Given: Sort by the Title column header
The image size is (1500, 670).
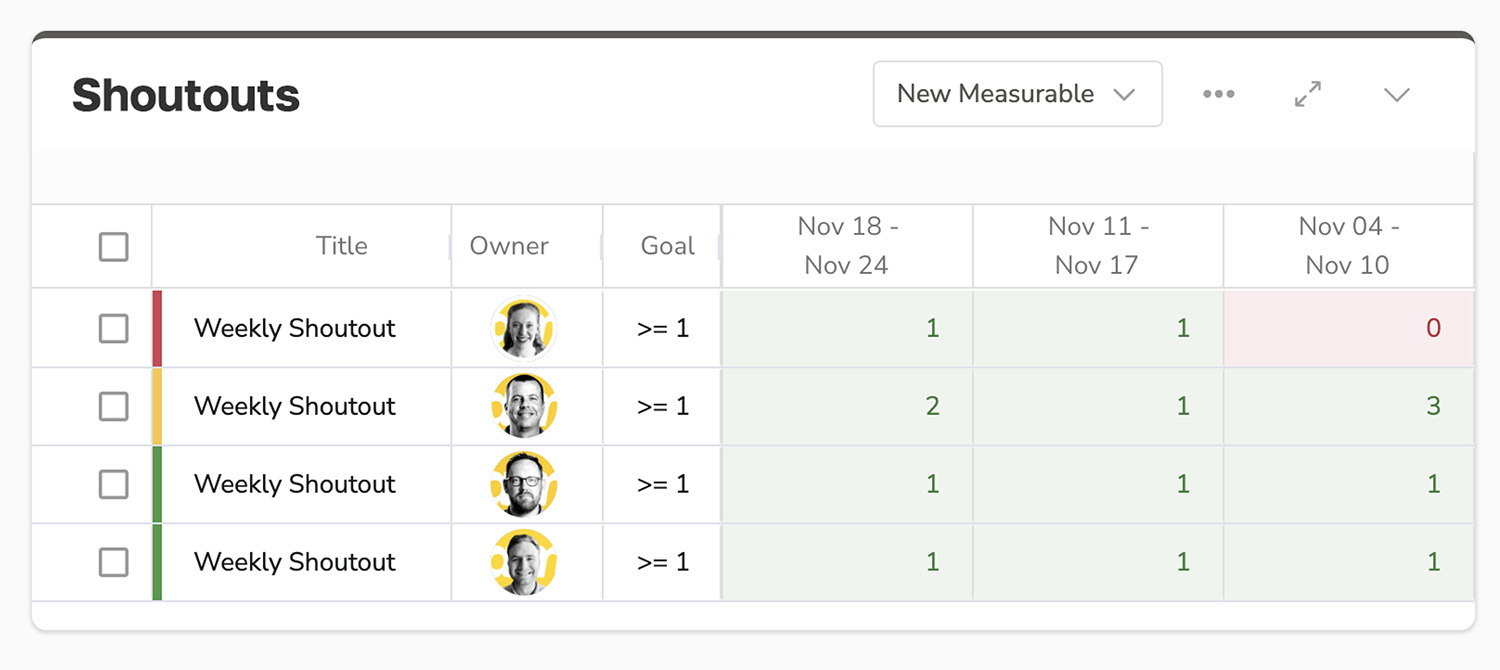Looking at the screenshot, I should click(341, 246).
